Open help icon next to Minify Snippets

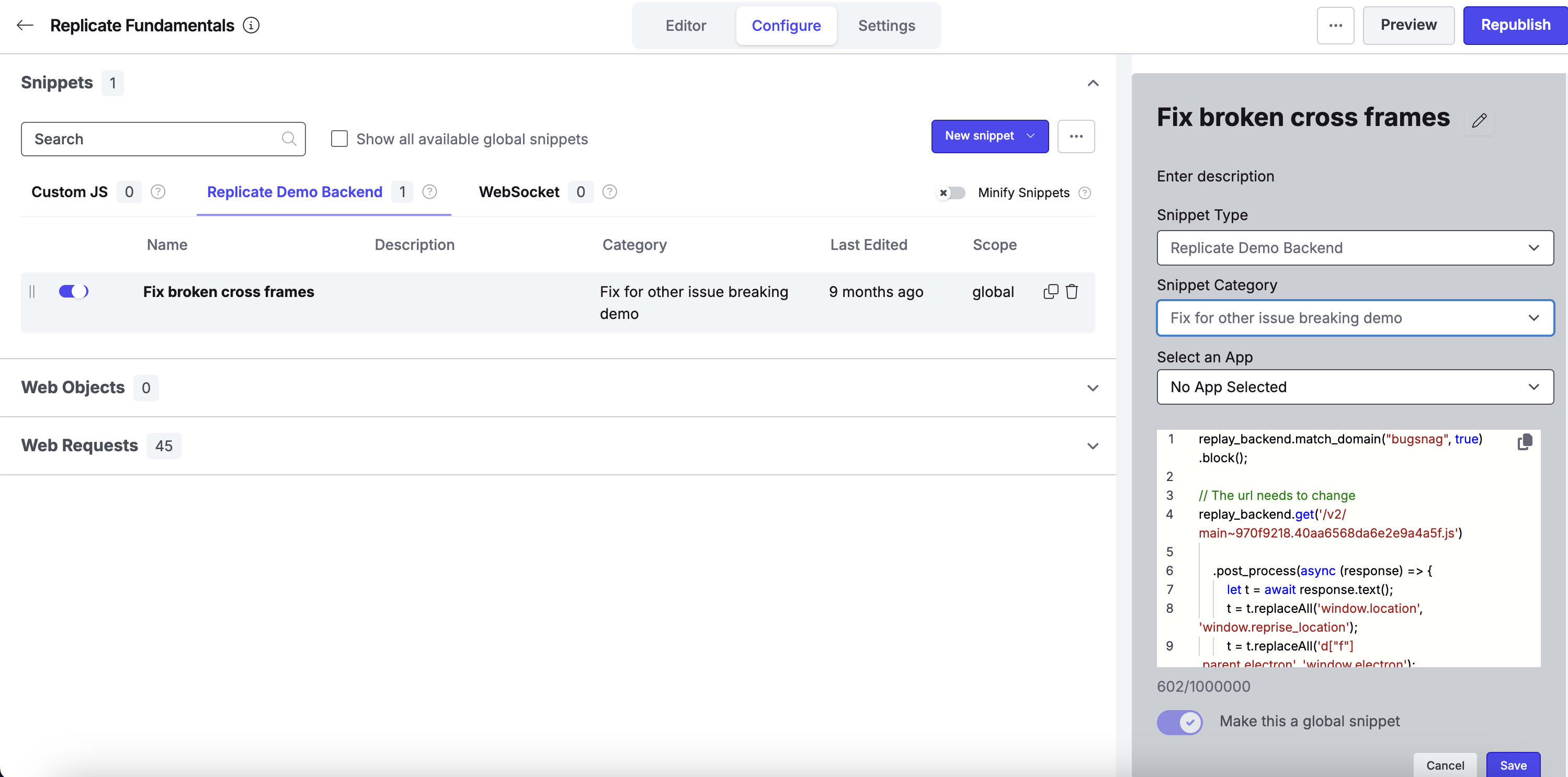tap(1084, 193)
